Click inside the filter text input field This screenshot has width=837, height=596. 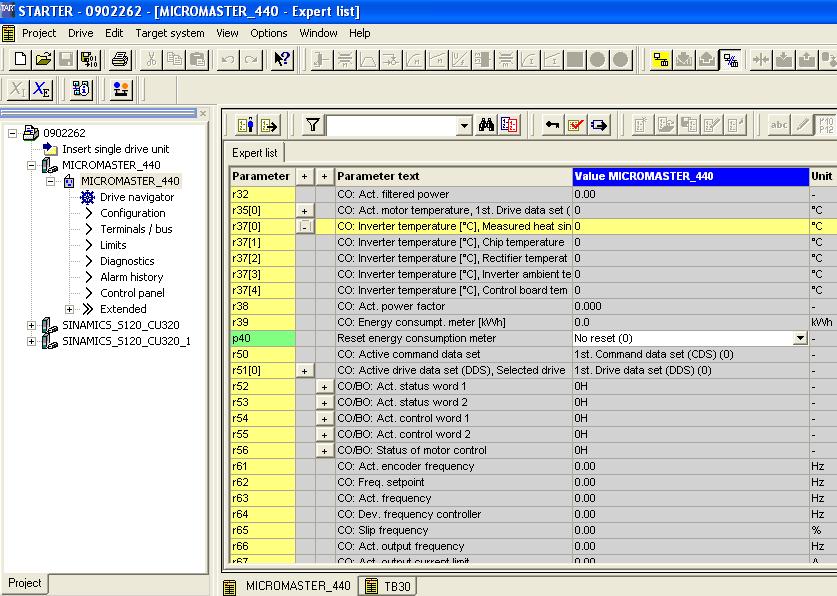point(392,125)
